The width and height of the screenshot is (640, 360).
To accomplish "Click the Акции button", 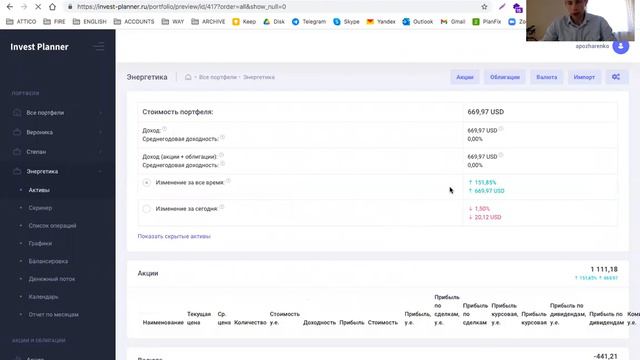I will pos(465,77).
